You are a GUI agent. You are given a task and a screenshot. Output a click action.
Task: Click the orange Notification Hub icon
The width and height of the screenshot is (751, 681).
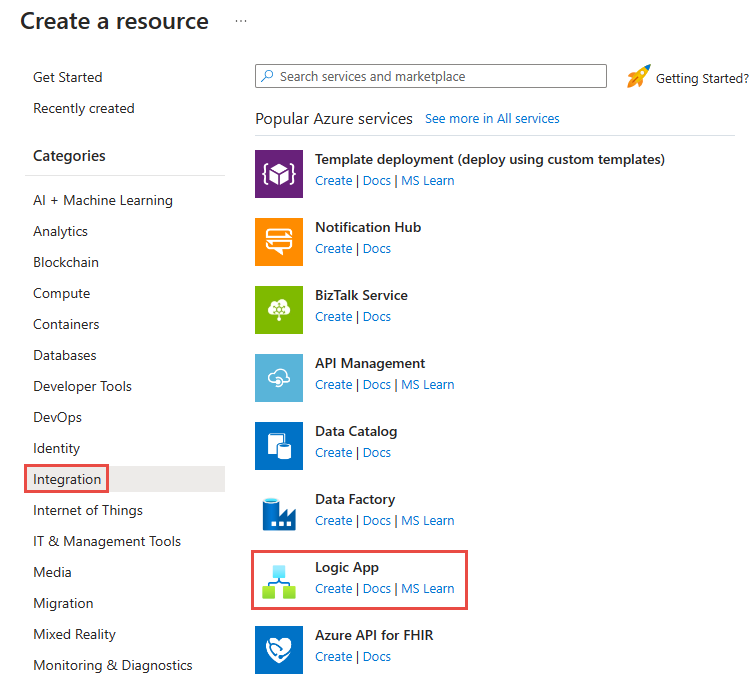point(279,242)
